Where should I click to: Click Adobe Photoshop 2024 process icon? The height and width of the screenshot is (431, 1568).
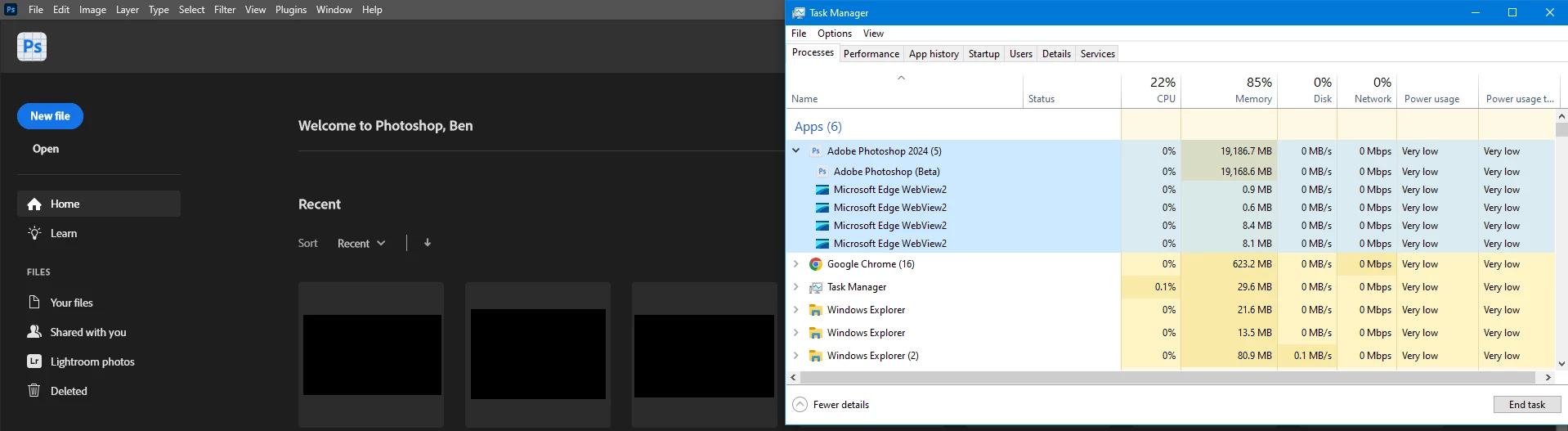[816, 151]
